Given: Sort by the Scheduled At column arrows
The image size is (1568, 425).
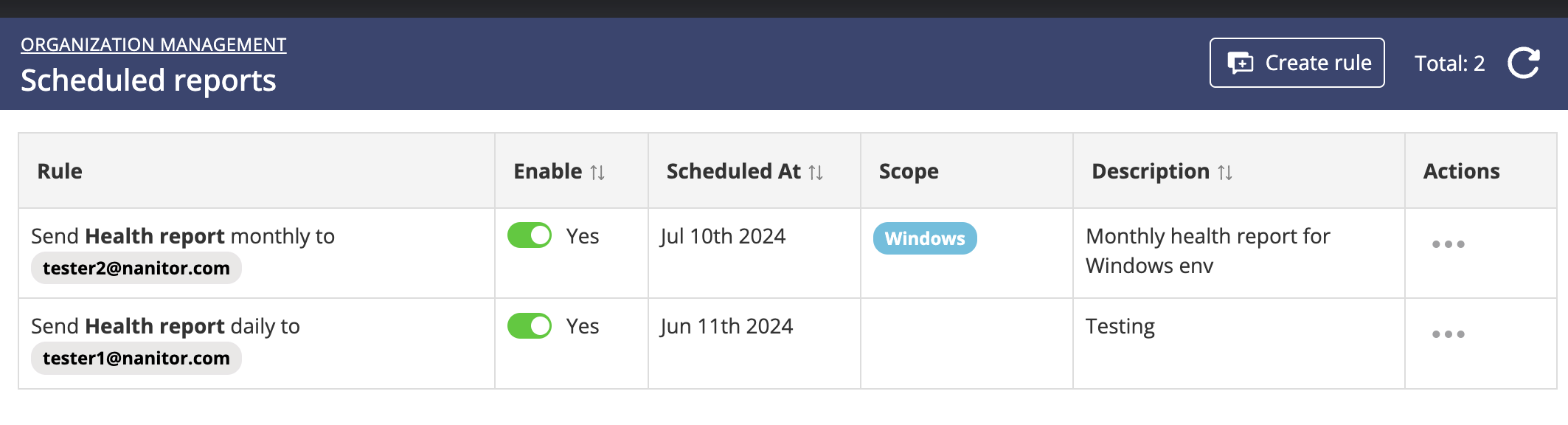Looking at the screenshot, I should (816, 173).
